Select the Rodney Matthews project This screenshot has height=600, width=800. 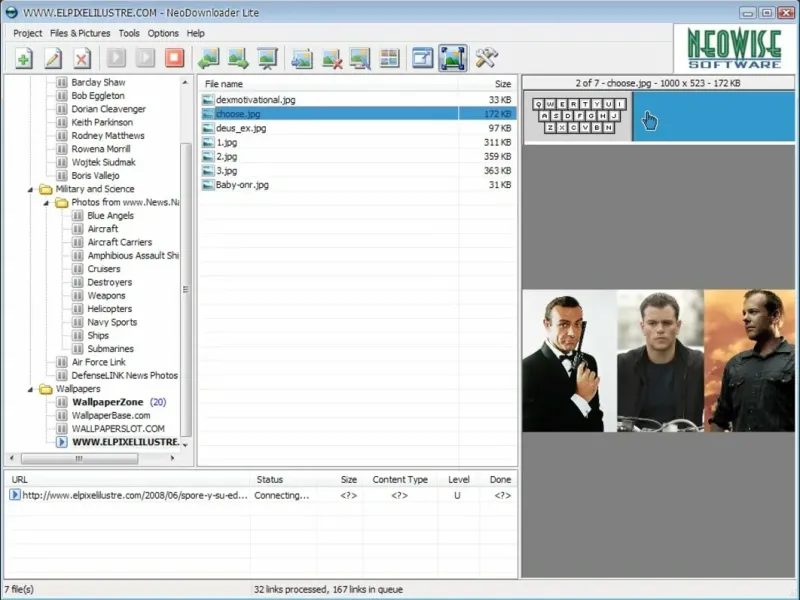(108, 135)
